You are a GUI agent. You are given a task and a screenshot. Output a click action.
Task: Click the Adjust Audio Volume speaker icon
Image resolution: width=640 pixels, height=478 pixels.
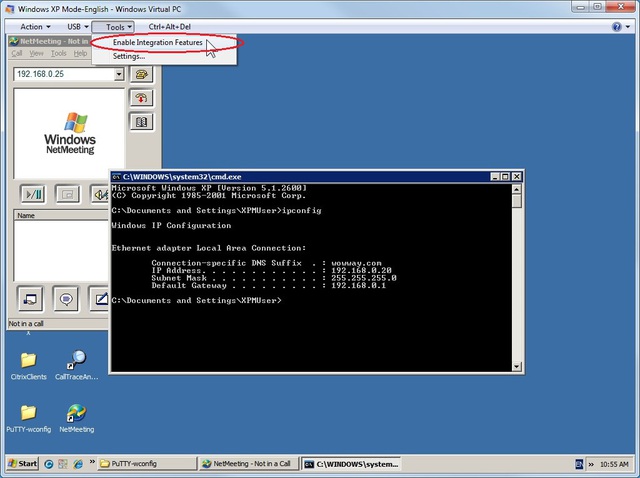100,194
